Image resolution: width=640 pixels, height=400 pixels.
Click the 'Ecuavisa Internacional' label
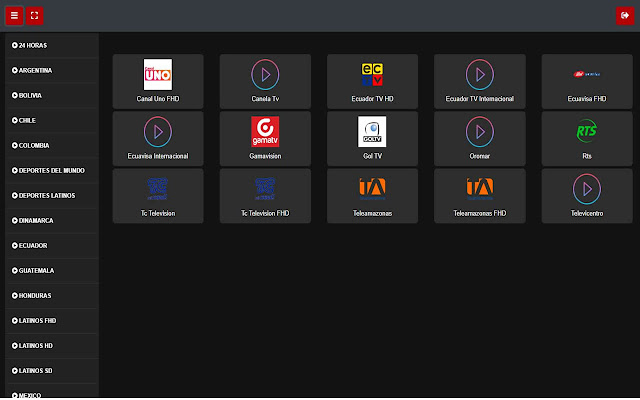click(158, 156)
